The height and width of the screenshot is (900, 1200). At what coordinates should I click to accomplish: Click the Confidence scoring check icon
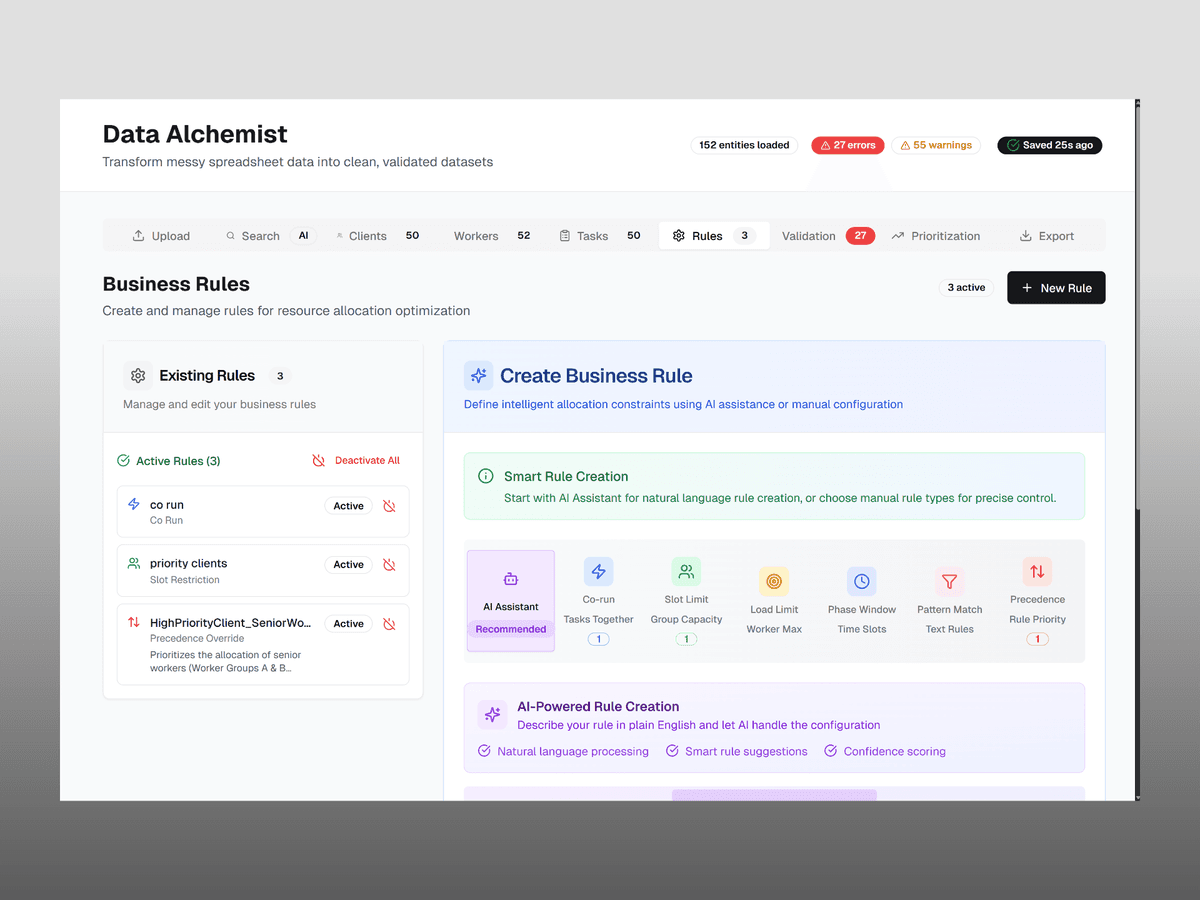tap(831, 751)
